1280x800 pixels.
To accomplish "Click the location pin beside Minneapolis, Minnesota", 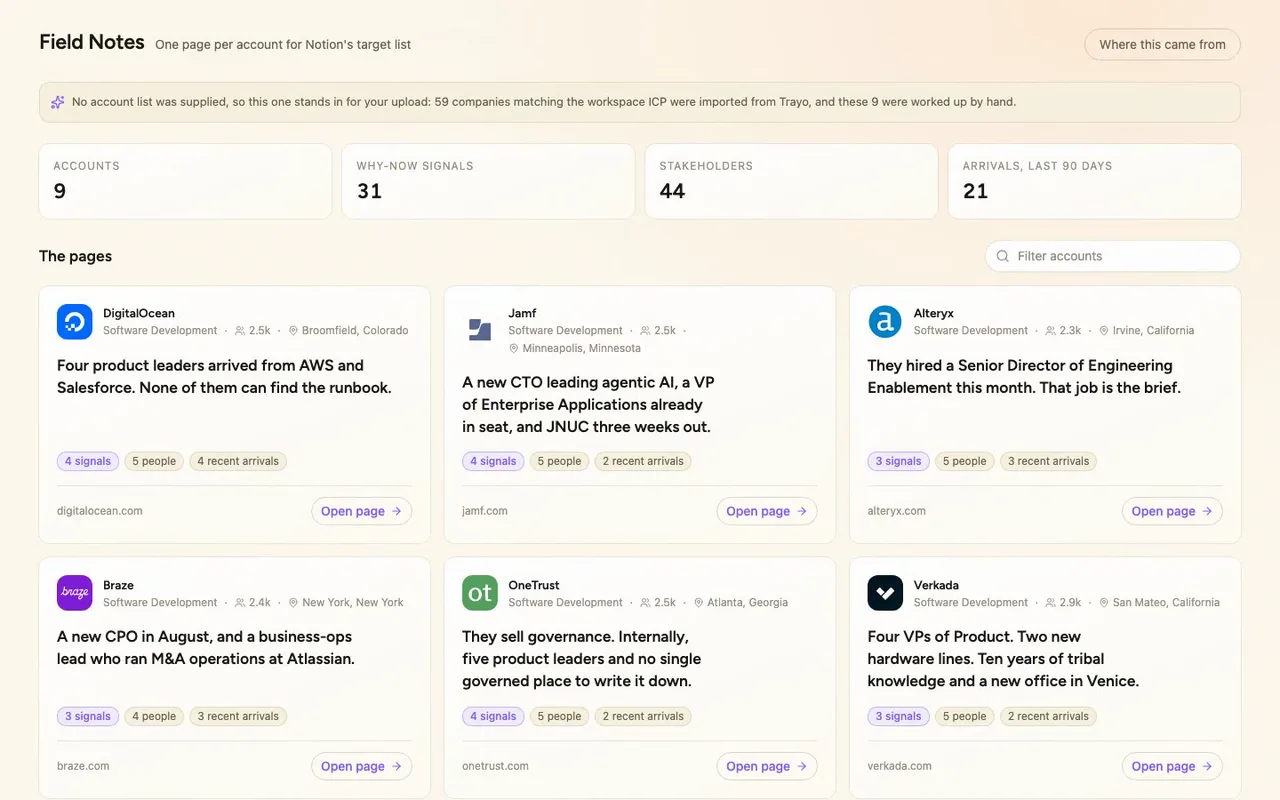I will click(x=514, y=348).
